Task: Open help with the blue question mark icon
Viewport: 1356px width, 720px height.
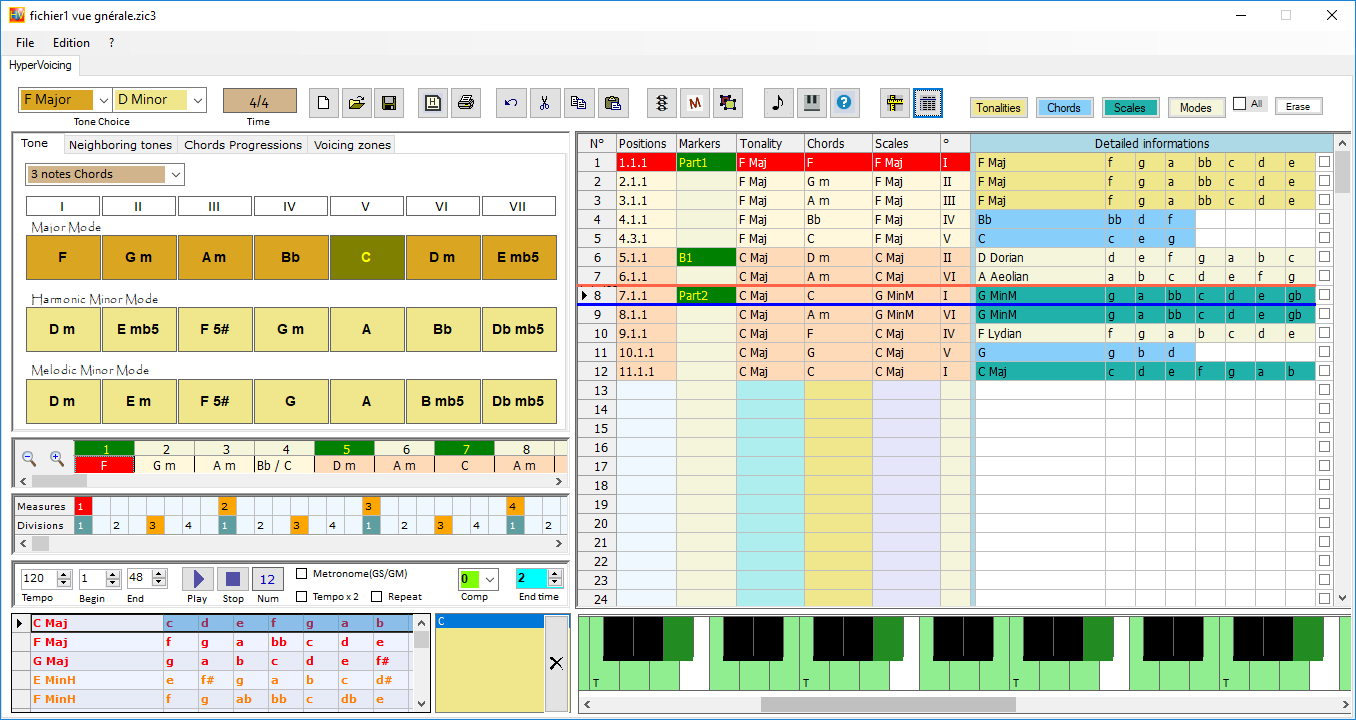Action: pyautogui.click(x=845, y=102)
